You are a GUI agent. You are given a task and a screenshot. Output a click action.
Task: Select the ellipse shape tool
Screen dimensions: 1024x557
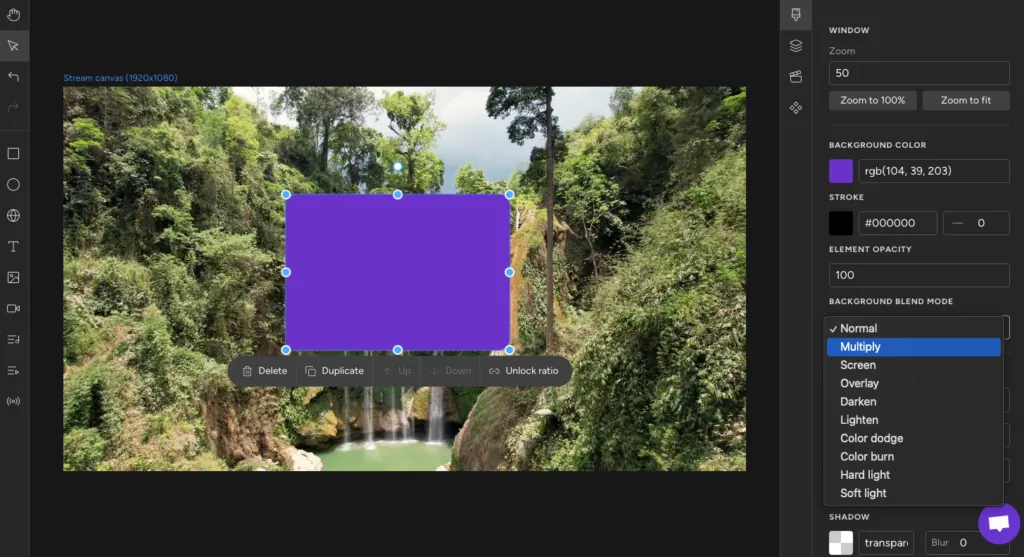pyautogui.click(x=13, y=185)
